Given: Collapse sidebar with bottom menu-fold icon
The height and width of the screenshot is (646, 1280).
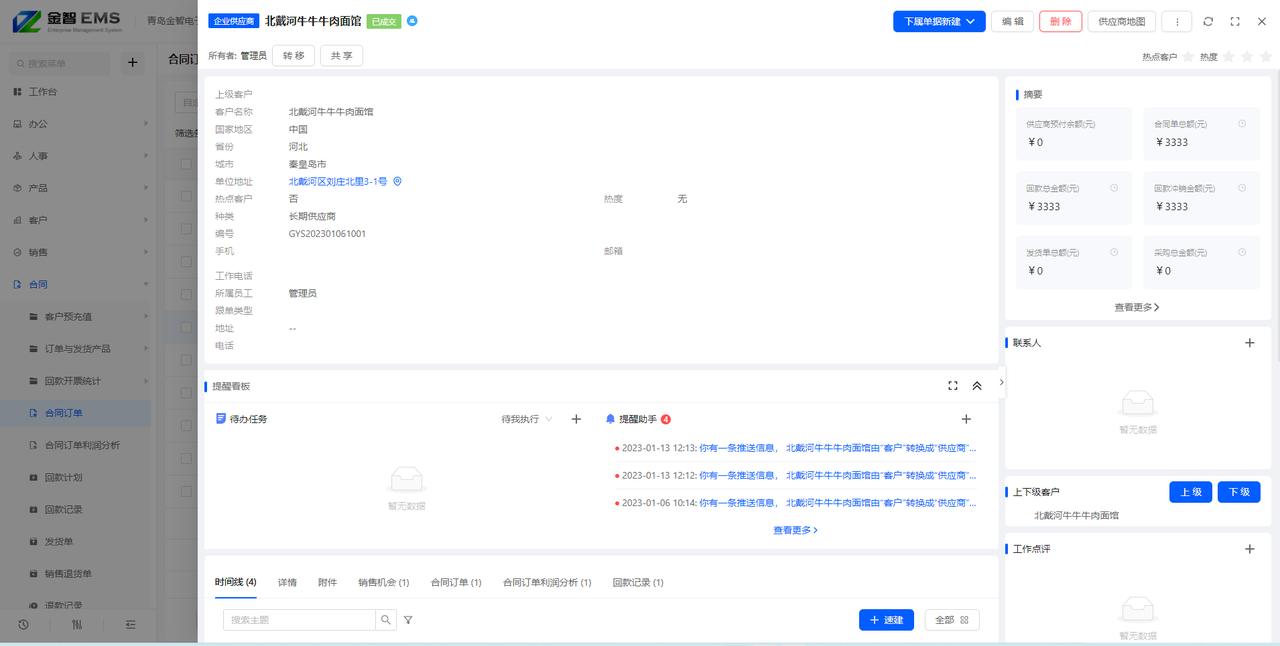Looking at the screenshot, I should point(131,624).
